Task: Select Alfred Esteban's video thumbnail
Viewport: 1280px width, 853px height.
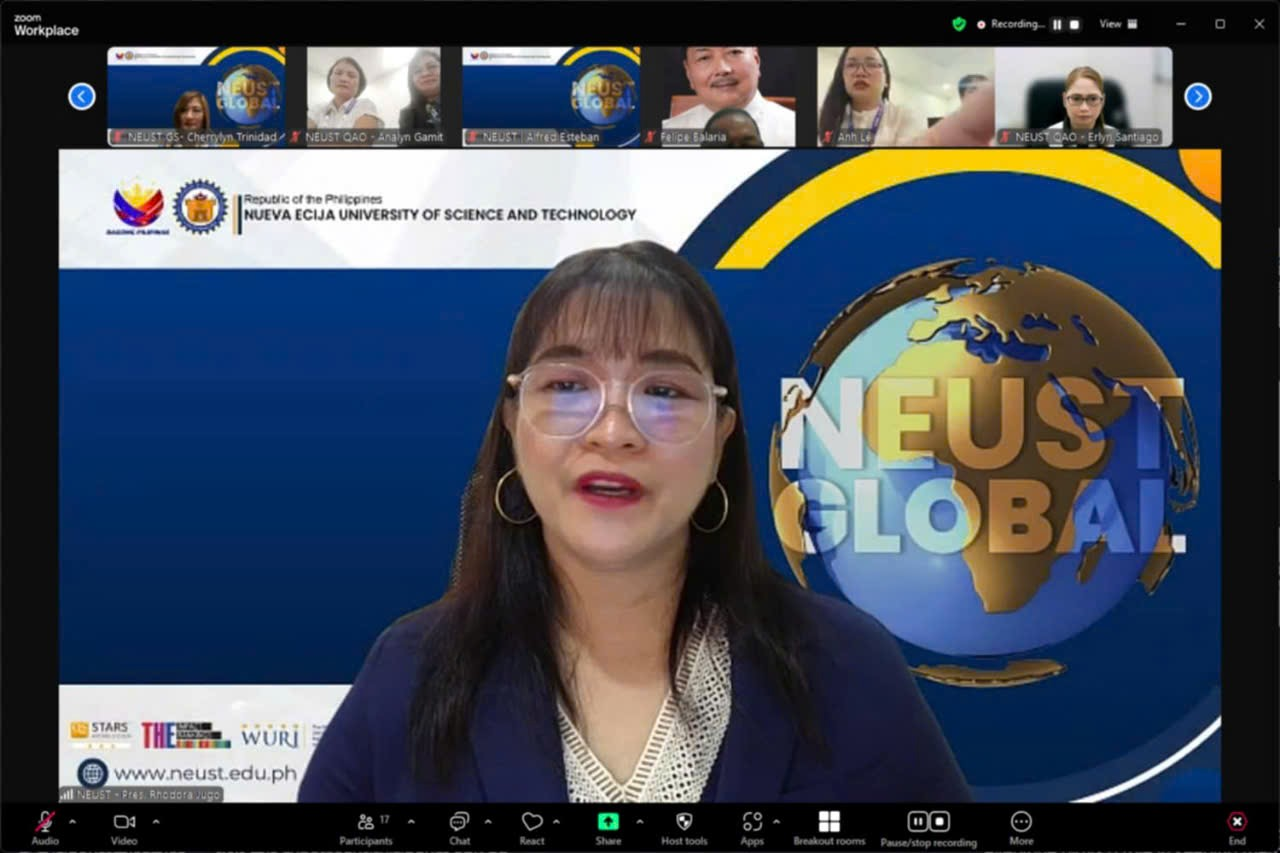Action: click(551, 97)
